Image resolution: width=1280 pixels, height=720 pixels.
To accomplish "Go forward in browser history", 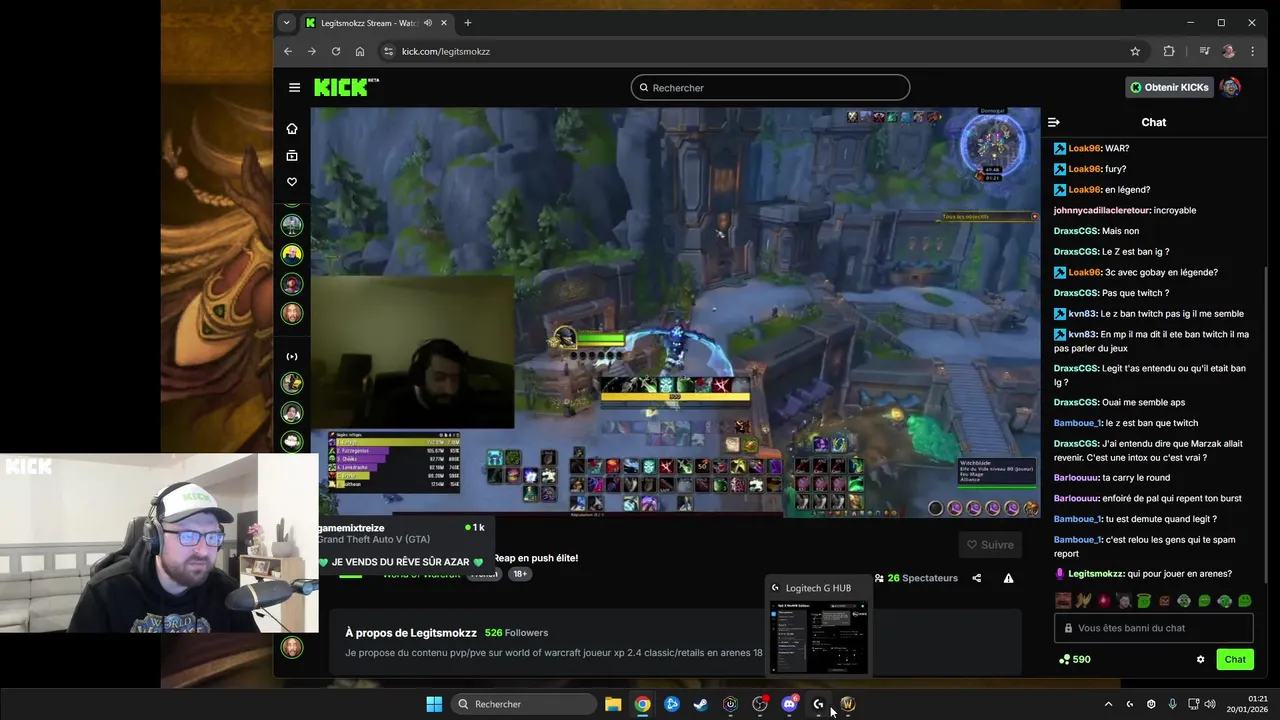I will 311,51.
